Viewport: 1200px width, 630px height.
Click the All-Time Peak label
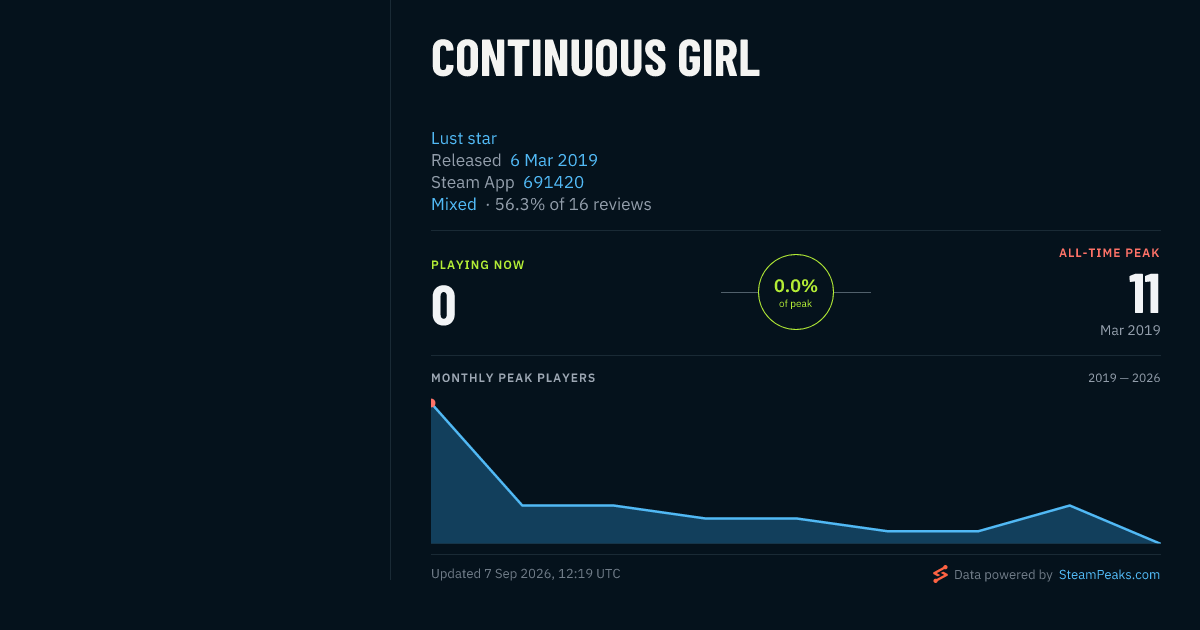[x=1109, y=254]
